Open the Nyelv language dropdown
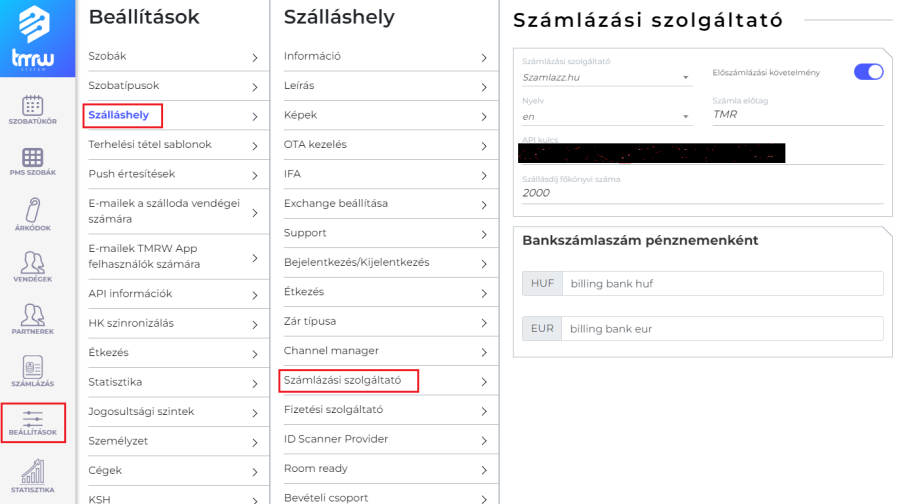Image resolution: width=900 pixels, height=504 pixels. point(606,116)
